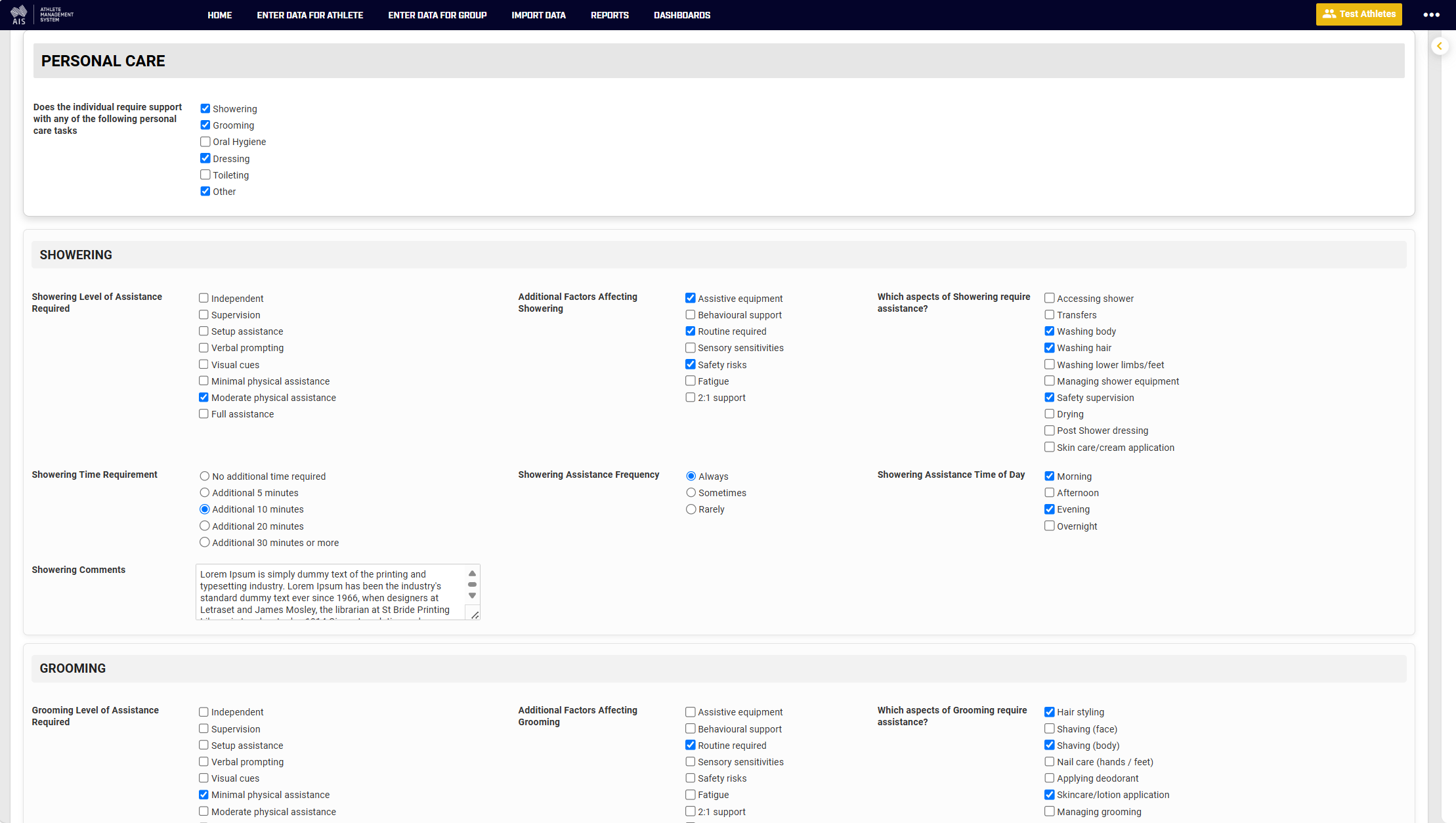Screen dimensions: 1456x823
Task: Check Grooming Assistive equipment checkbox
Action: [691, 711]
